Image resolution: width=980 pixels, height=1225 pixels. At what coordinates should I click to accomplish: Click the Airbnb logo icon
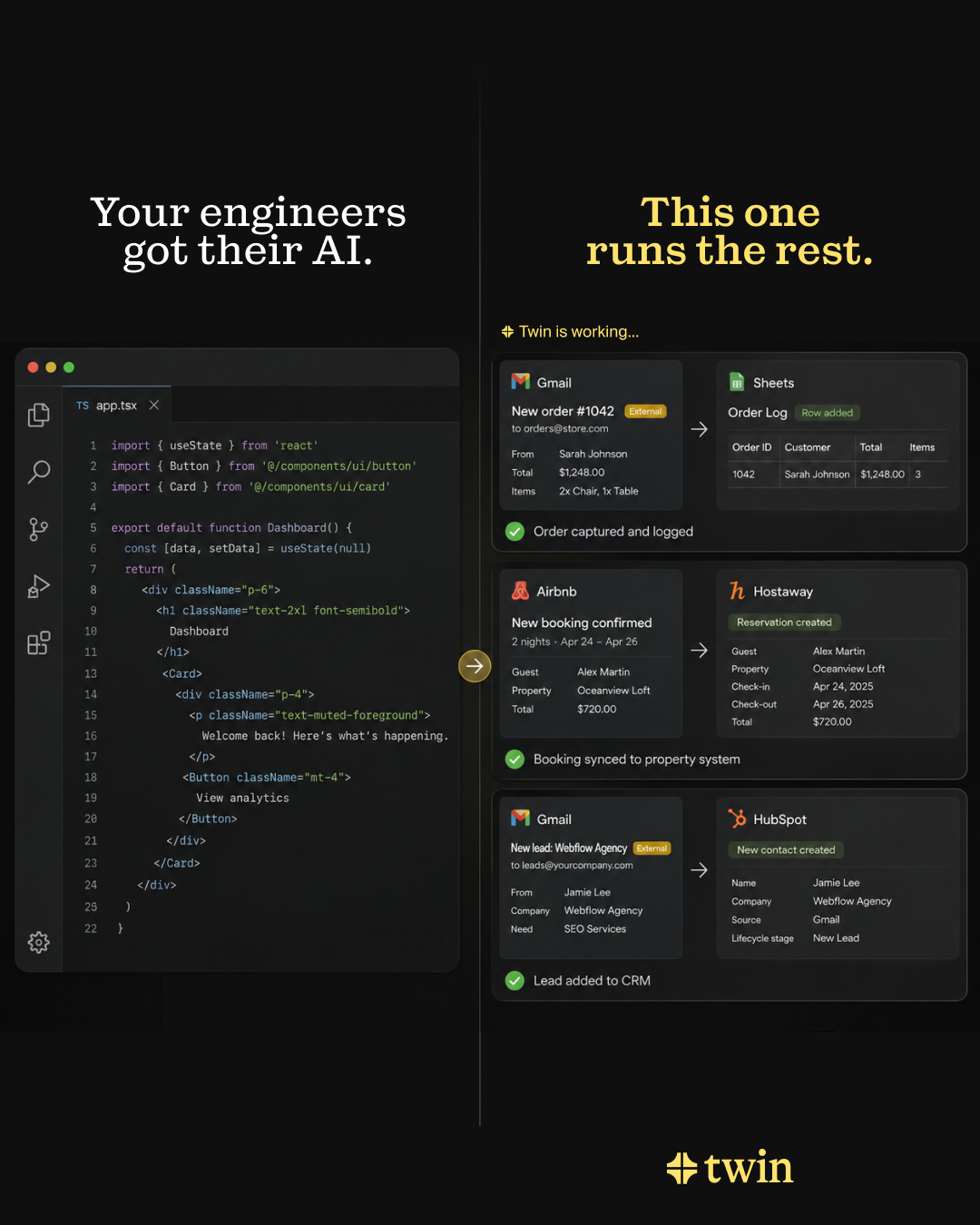point(521,591)
